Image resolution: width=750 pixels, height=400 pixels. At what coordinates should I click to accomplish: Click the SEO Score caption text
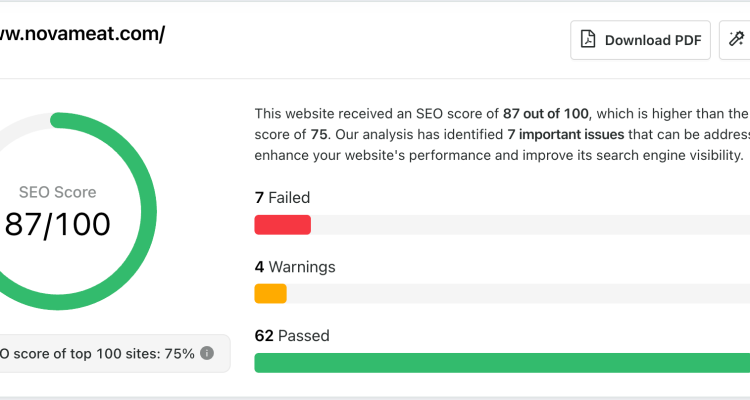pyautogui.click(x=57, y=192)
